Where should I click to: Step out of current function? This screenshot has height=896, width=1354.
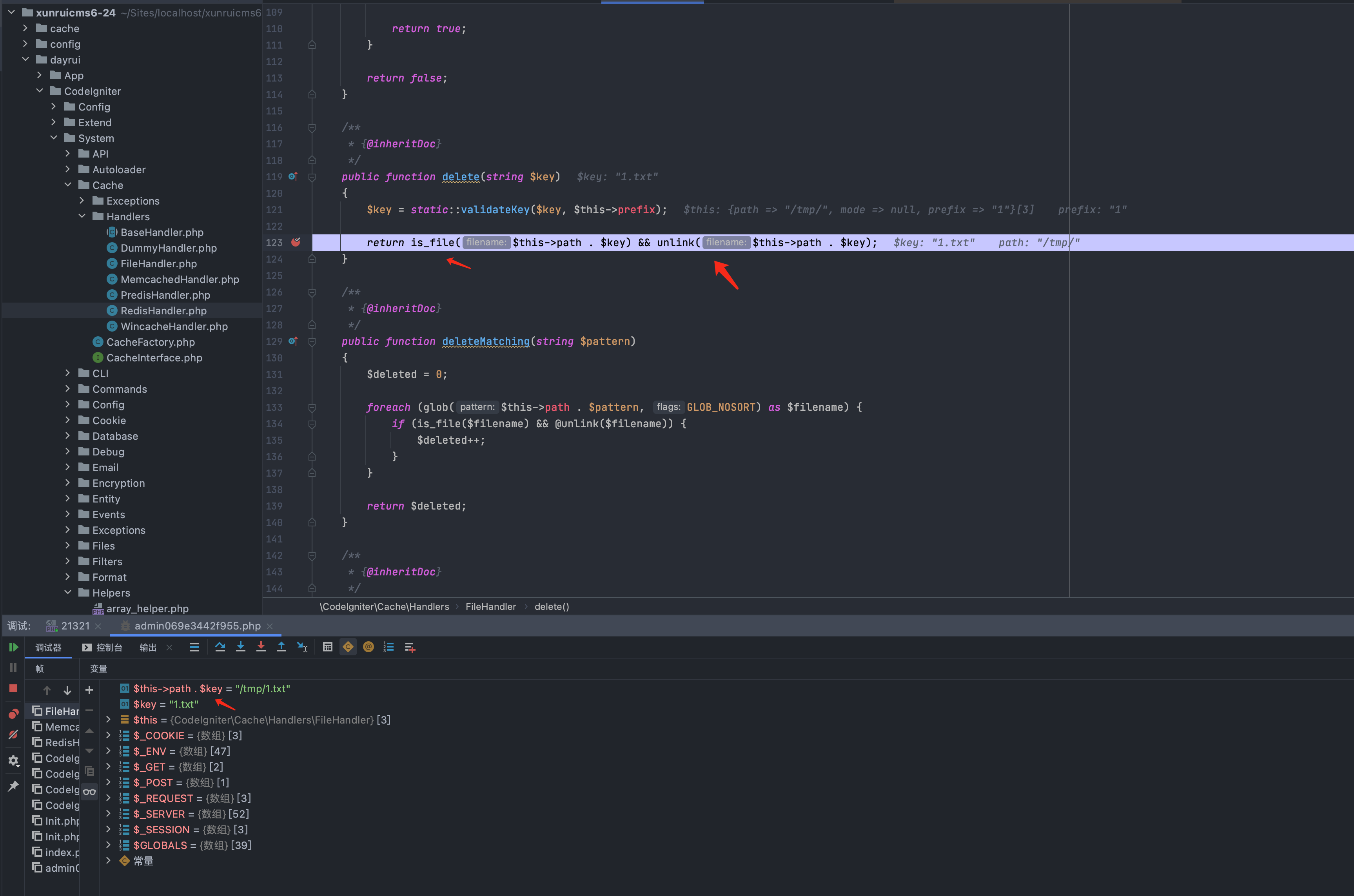click(x=281, y=648)
